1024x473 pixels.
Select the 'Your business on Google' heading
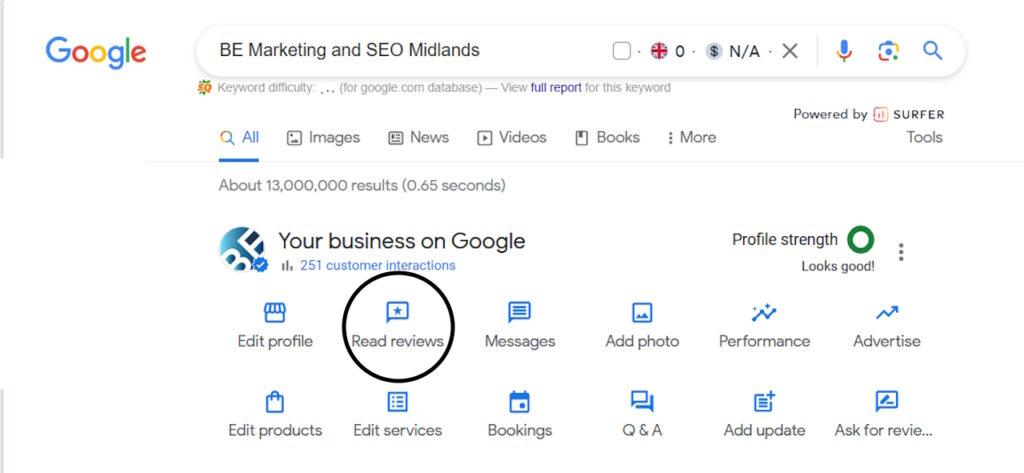[402, 241]
